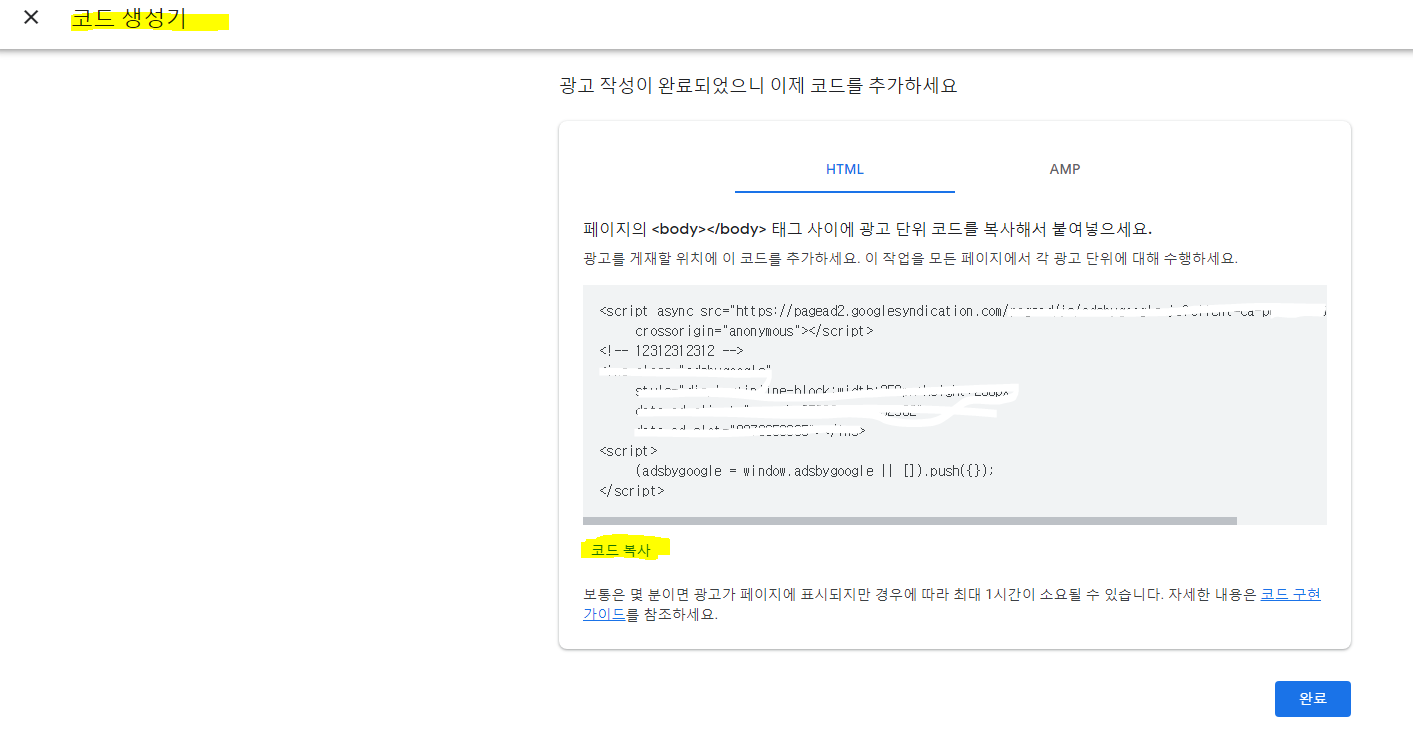
Task: Click the adsbygoogle push code line
Action: (815, 471)
